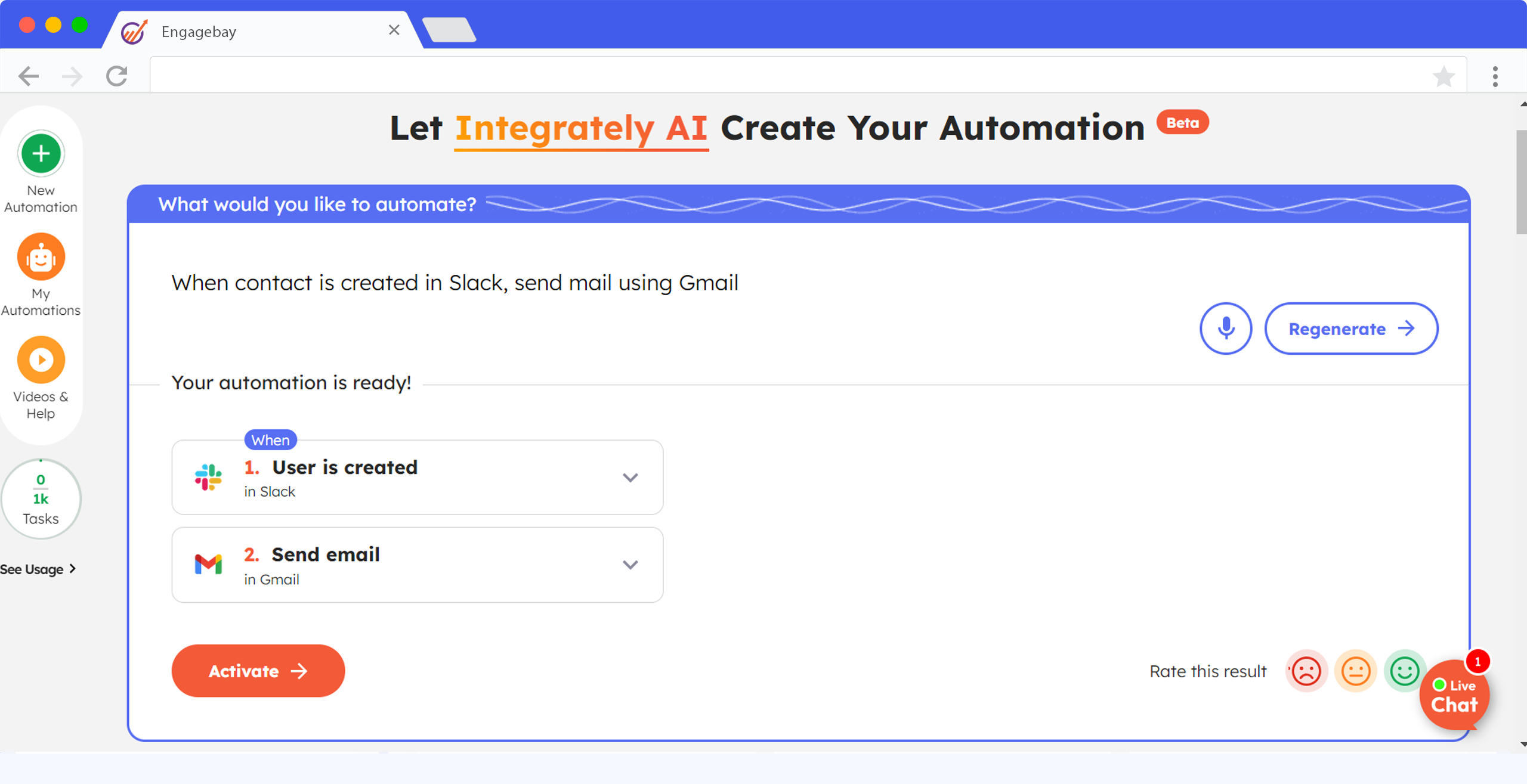Click the browser back arrow
The image size is (1527, 784).
click(28, 76)
